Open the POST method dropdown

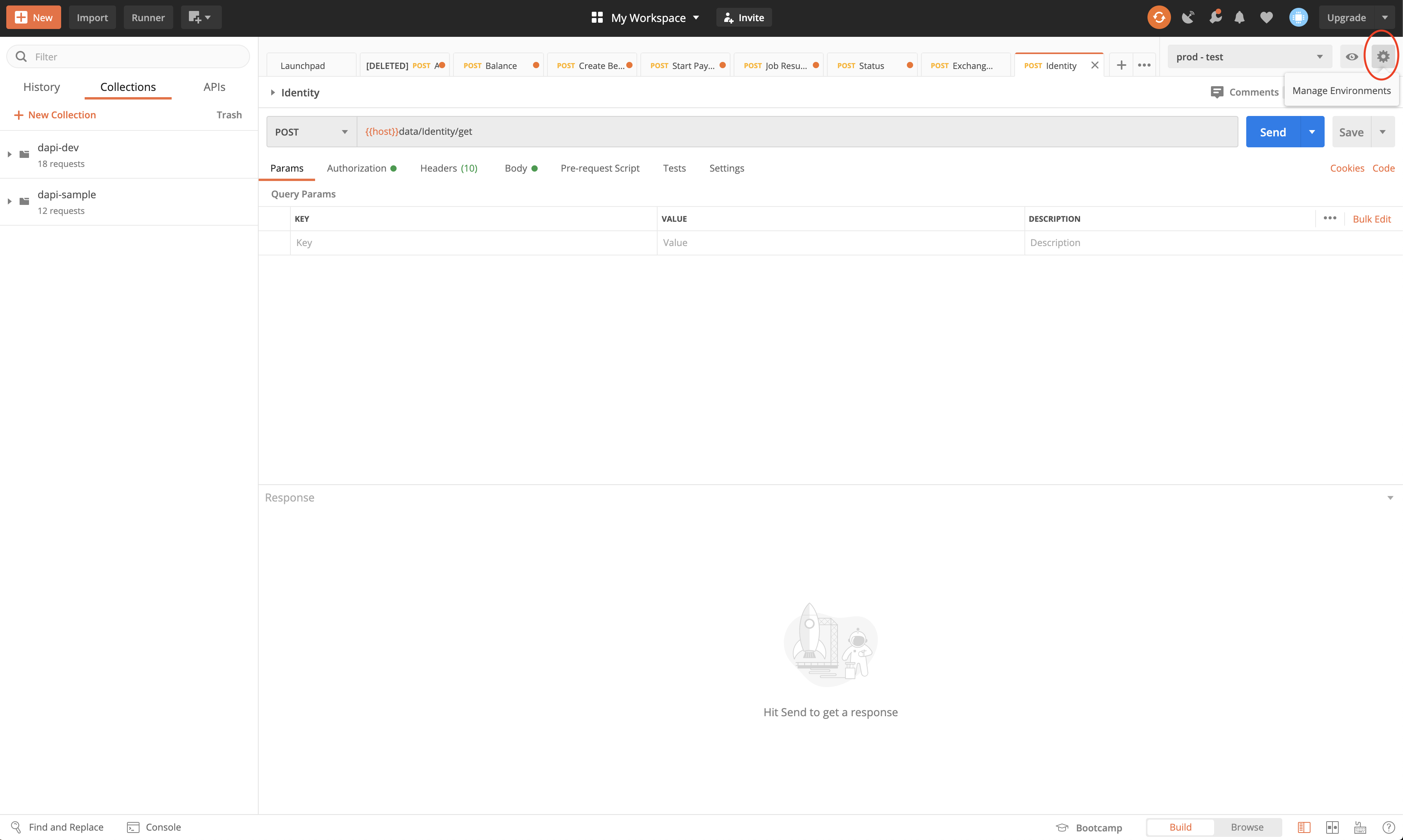pos(311,132)
